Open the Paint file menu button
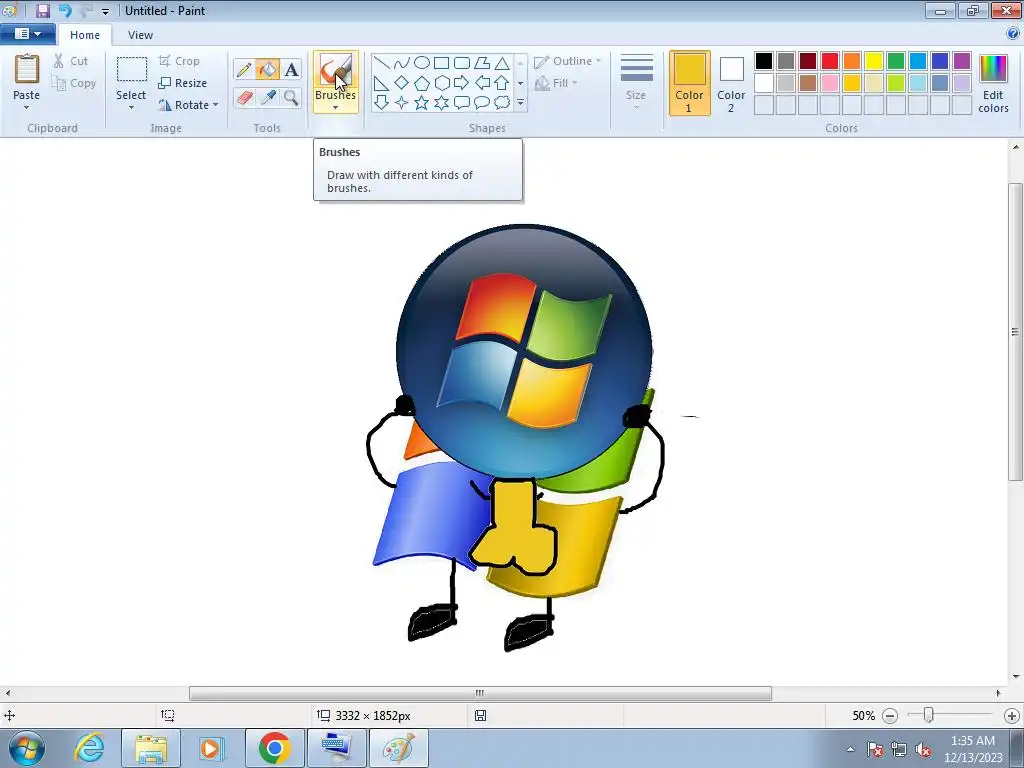1024x768 pixels. tap(27, 34)
